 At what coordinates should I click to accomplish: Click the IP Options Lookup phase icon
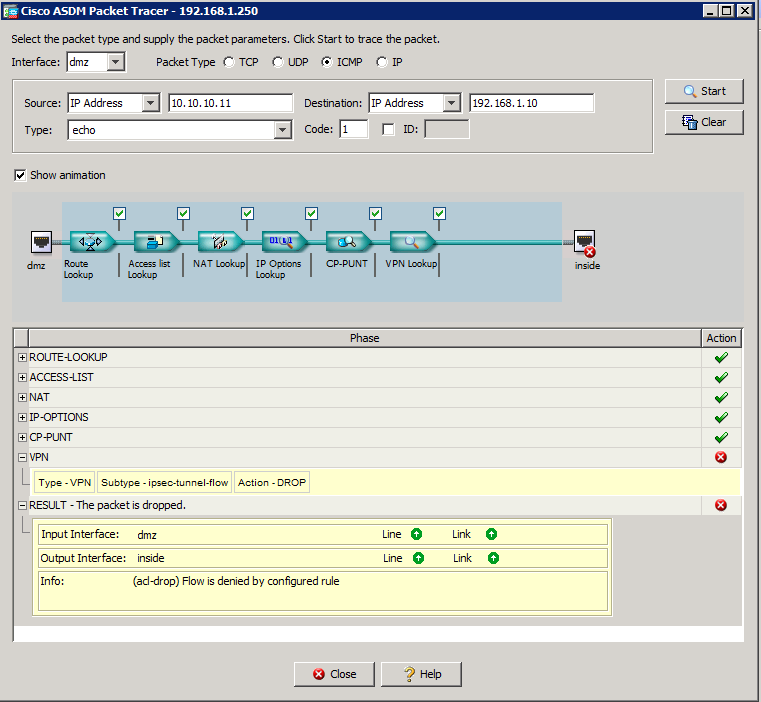283,241
